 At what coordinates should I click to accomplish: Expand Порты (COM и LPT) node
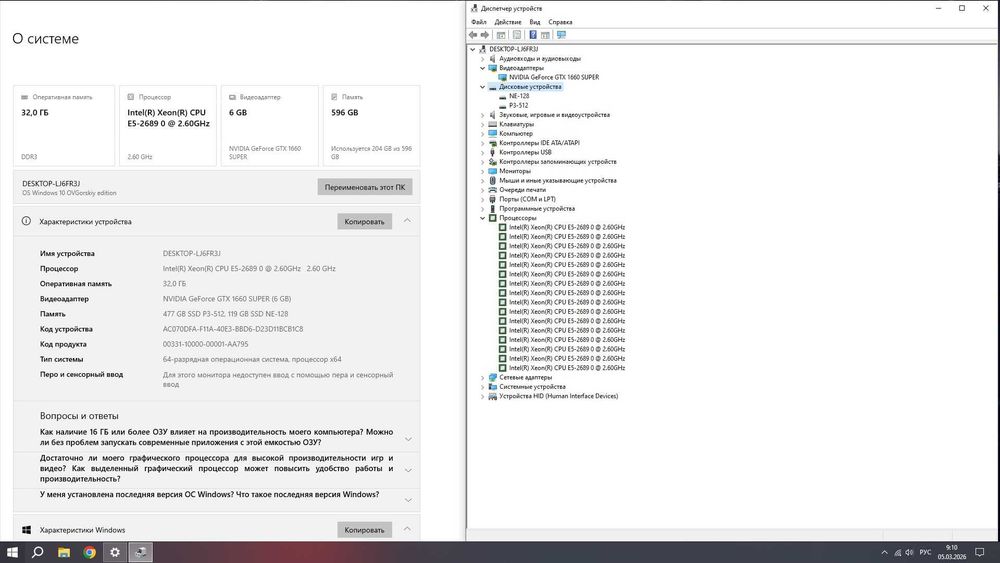coord(482,199)
